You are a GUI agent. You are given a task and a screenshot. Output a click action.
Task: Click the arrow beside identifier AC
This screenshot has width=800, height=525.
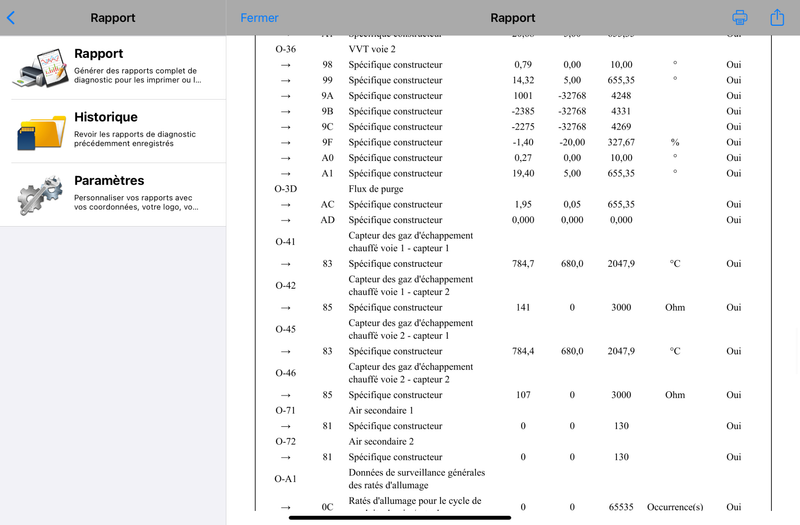click(286, 205)
